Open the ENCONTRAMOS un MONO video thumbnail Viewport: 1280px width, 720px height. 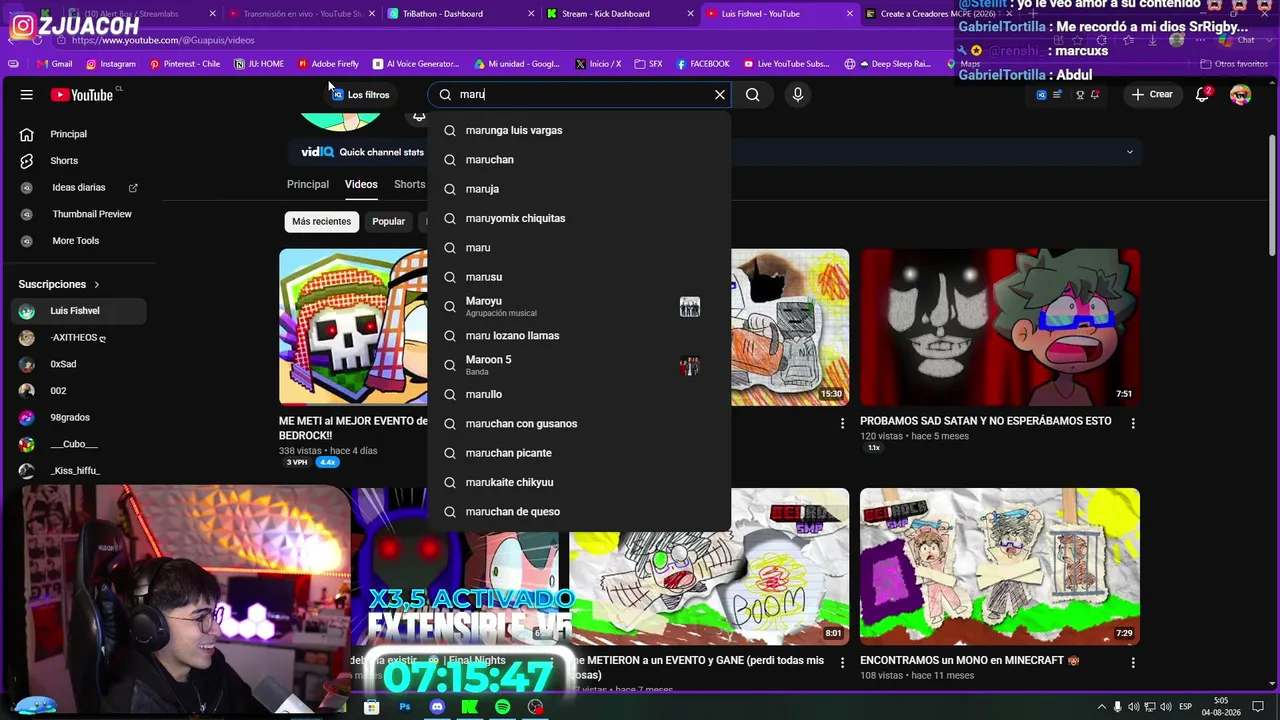click(x=1000, y=566)
